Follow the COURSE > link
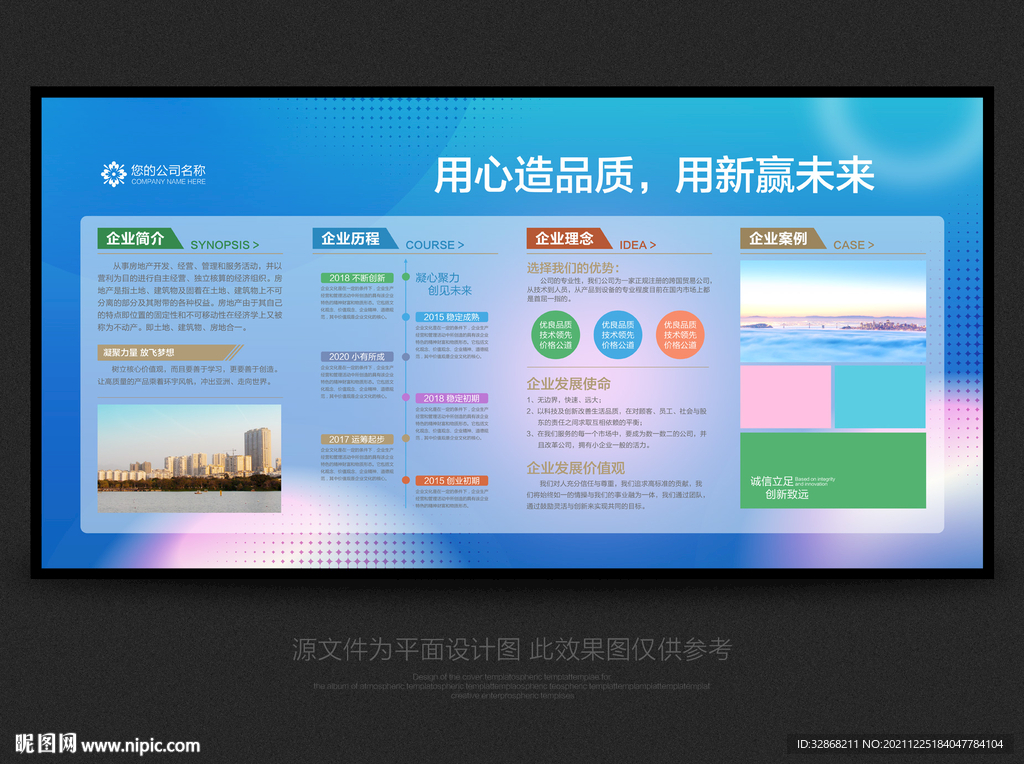The height and width of the screenshot is (764, 1024). (435, 245)
